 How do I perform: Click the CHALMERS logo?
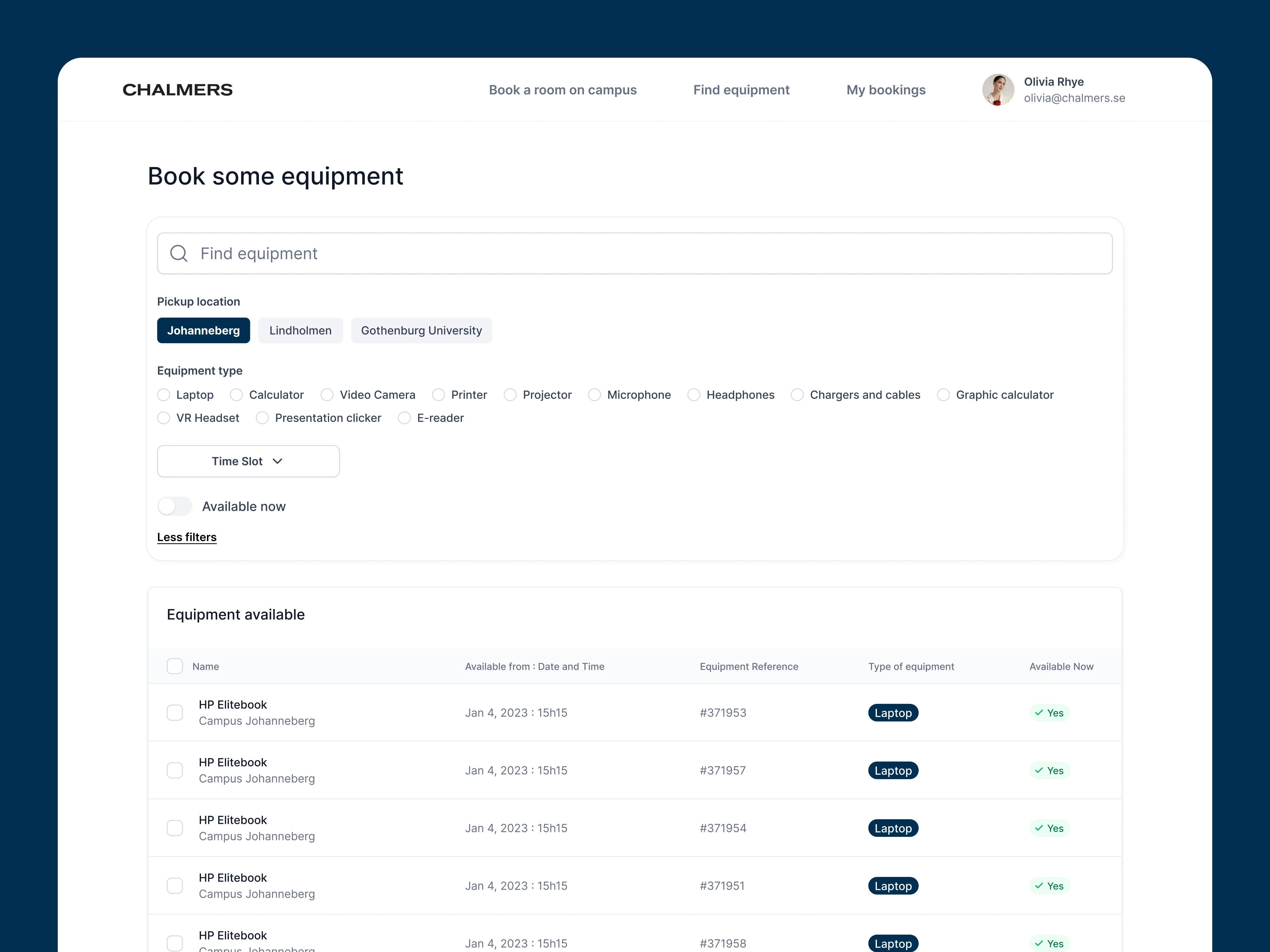tap(178, 89)
